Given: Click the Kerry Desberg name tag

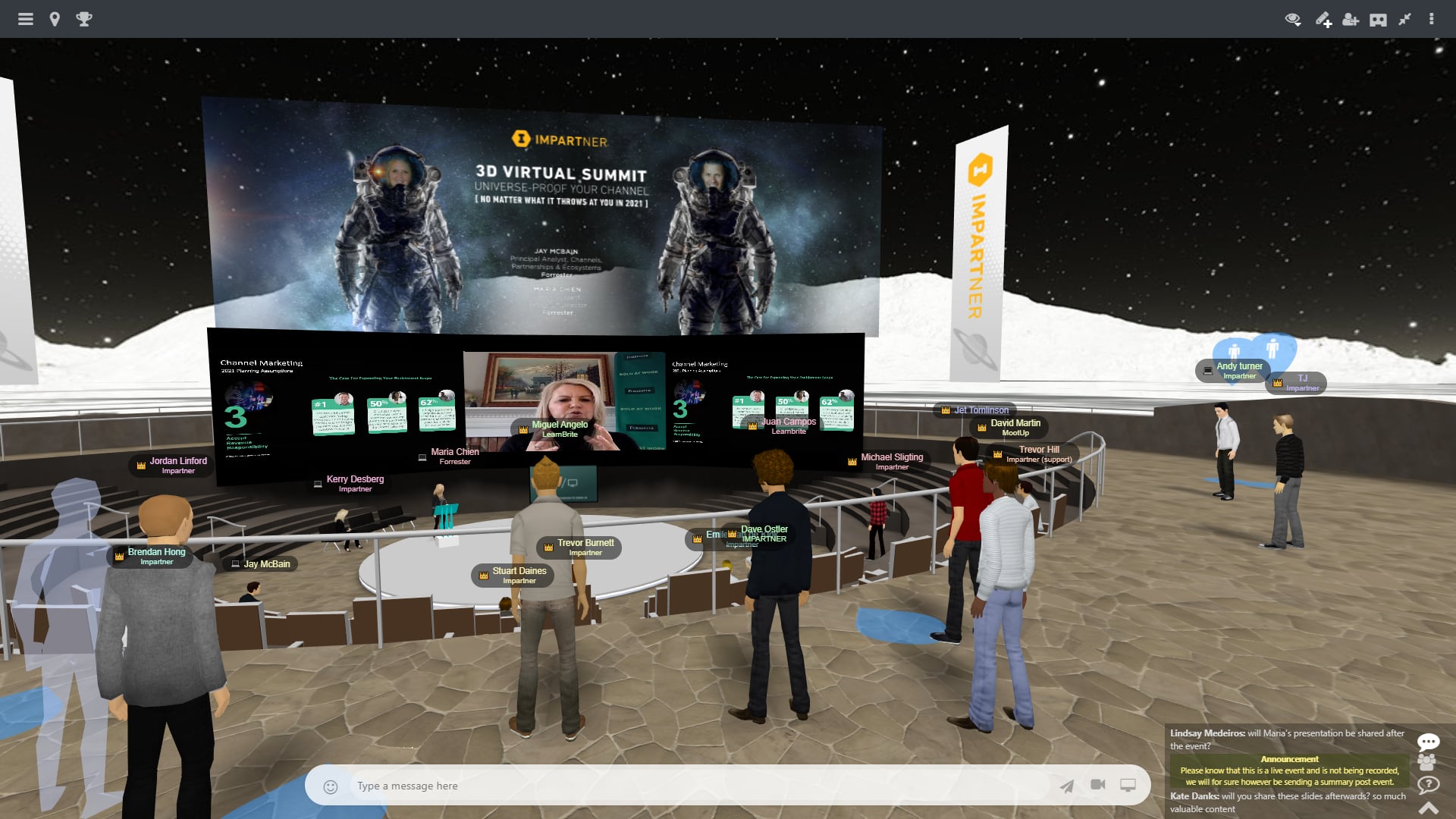Looking at the screenshot, I should [x=349, y=484].
